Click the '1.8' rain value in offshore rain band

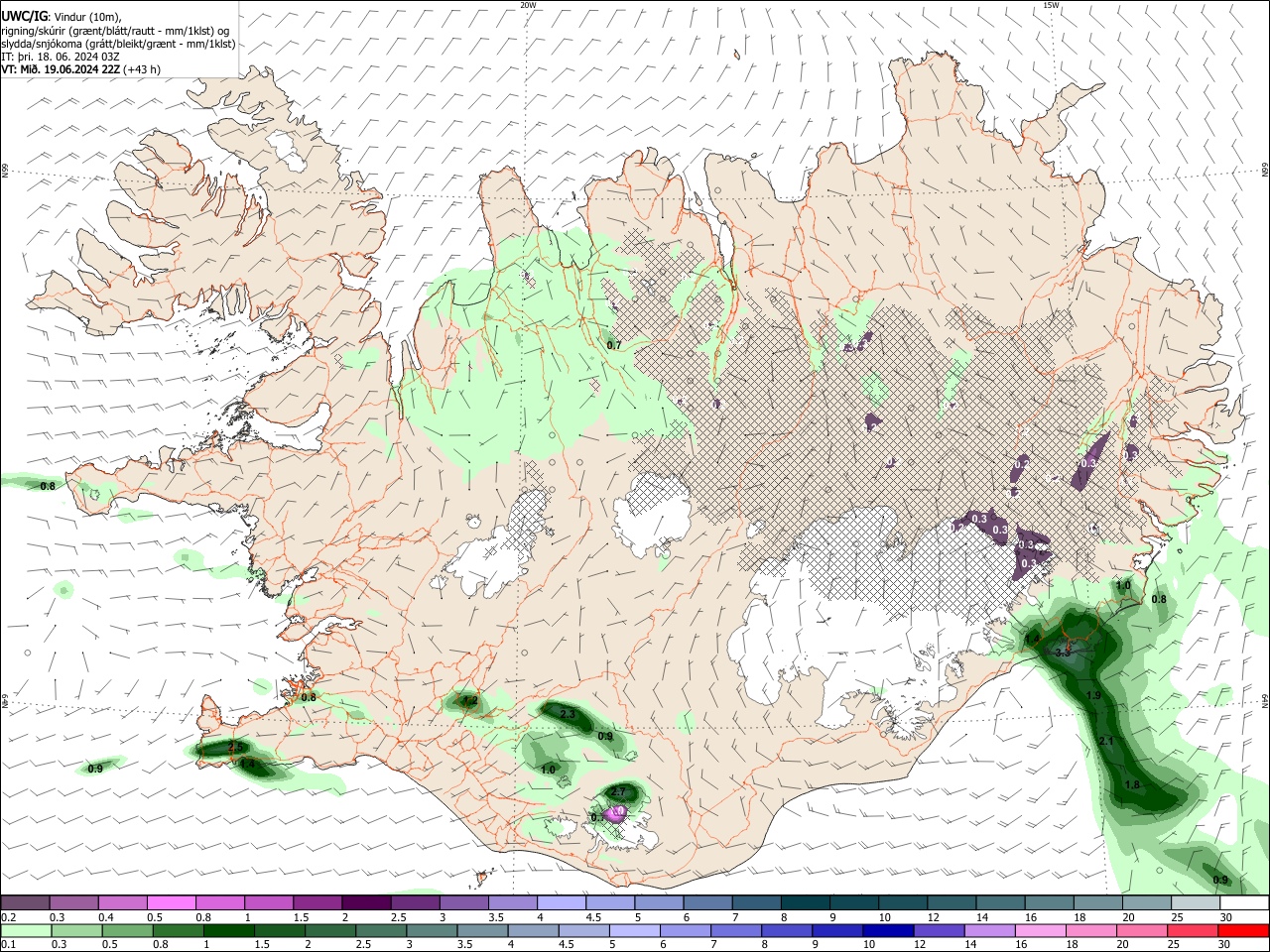(1132, 785)
